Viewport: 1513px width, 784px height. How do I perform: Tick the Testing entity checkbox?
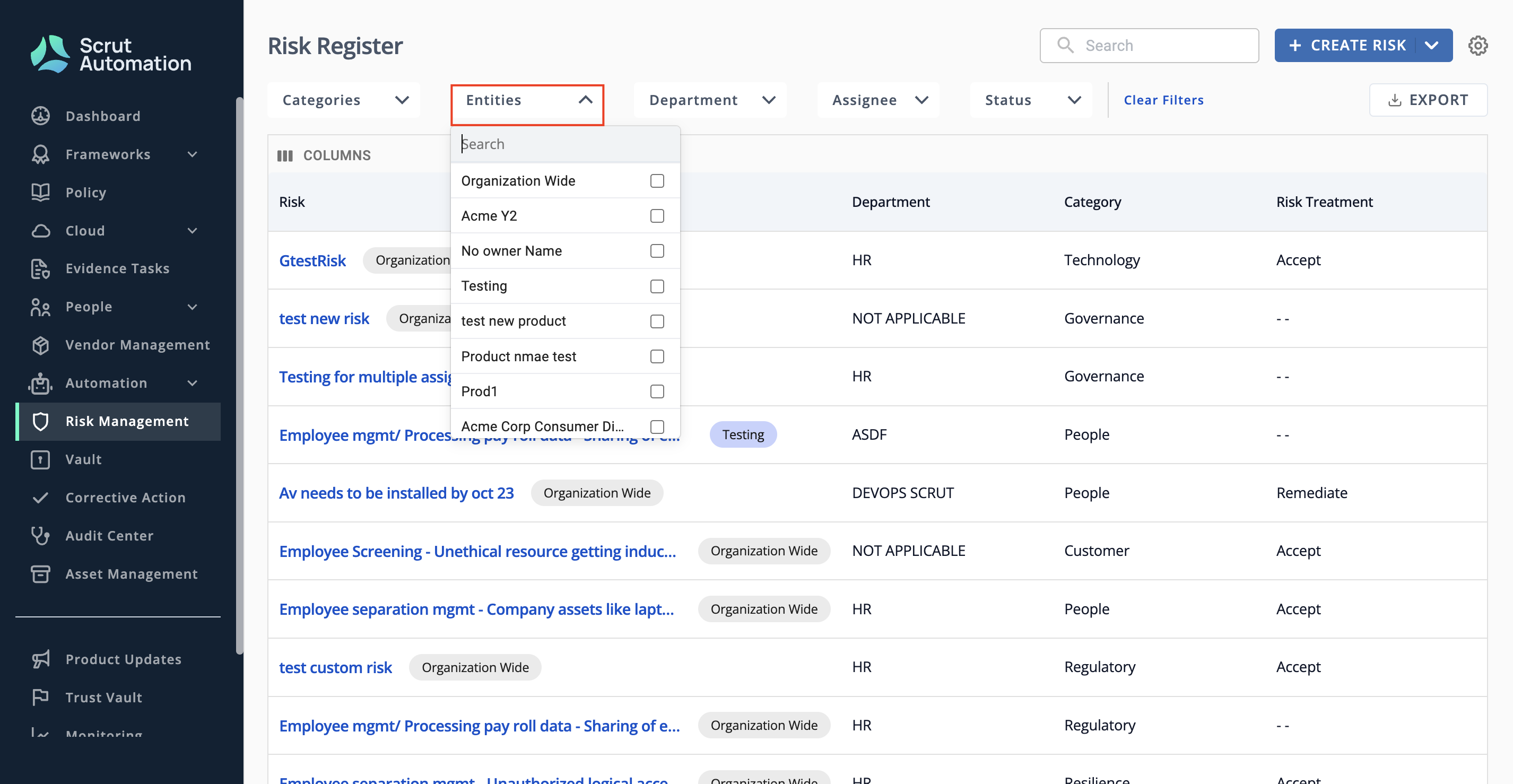657,286
